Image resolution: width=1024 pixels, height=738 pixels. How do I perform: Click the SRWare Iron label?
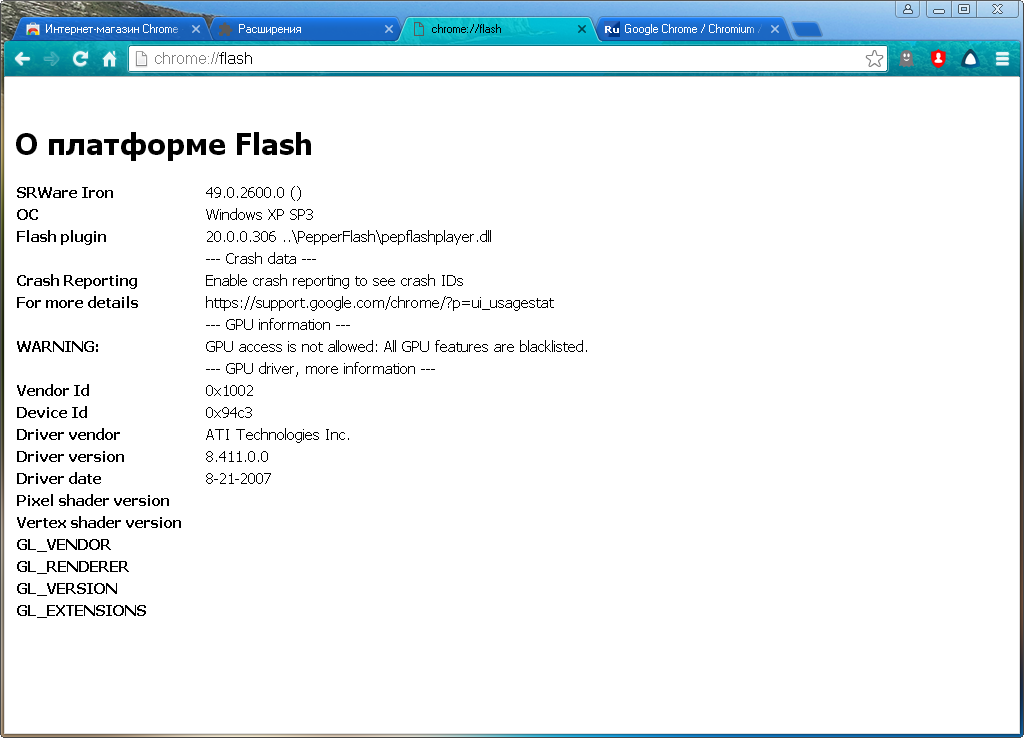(65, 193)
